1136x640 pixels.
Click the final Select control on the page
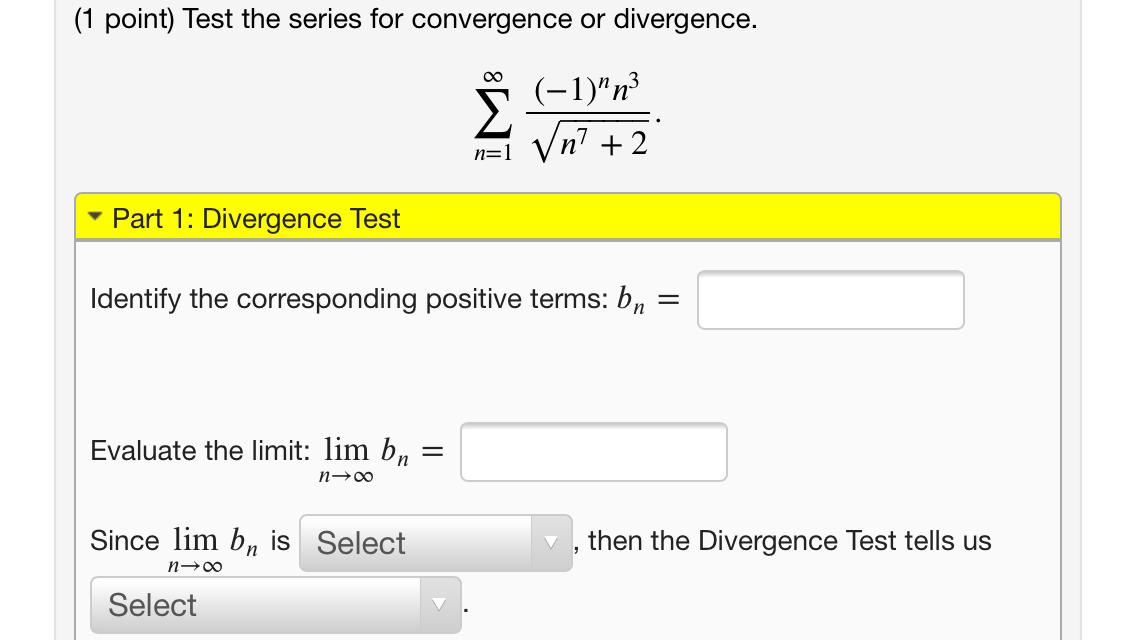coord(260,605)
